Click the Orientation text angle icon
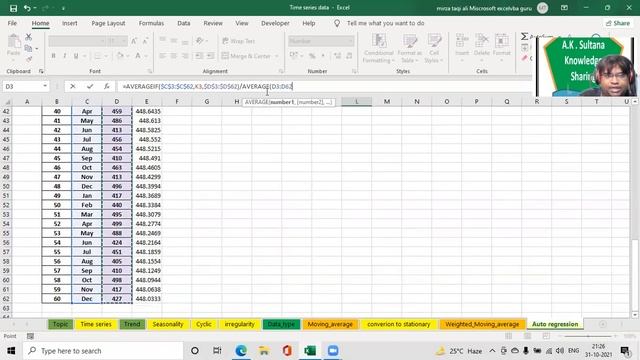 pos(200,41)
